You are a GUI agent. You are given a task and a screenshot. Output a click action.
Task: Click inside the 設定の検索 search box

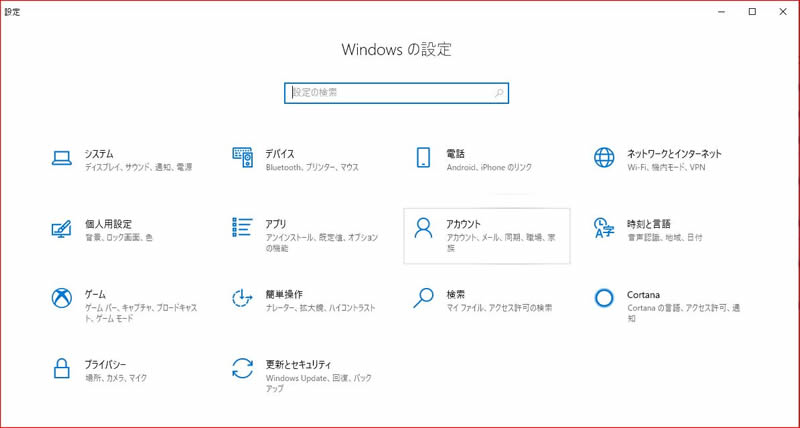[x=390, y=92]
